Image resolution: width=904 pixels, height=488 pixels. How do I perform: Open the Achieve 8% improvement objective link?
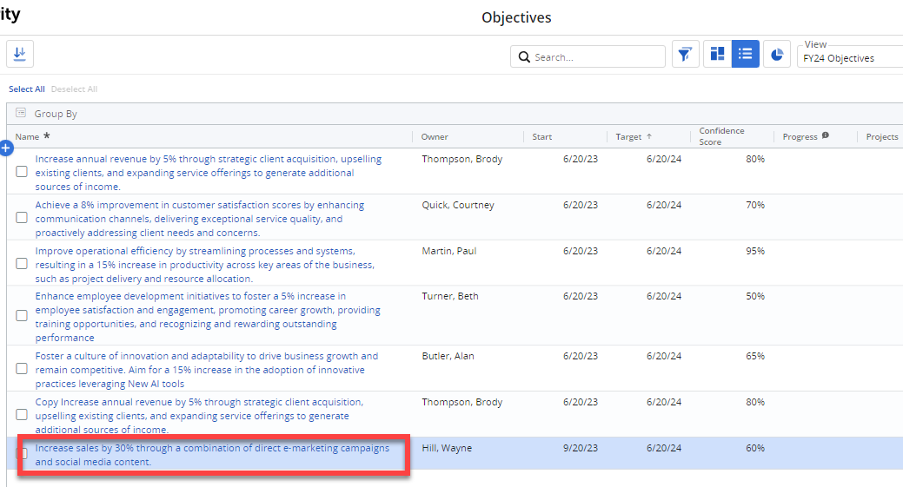(199, 219)
